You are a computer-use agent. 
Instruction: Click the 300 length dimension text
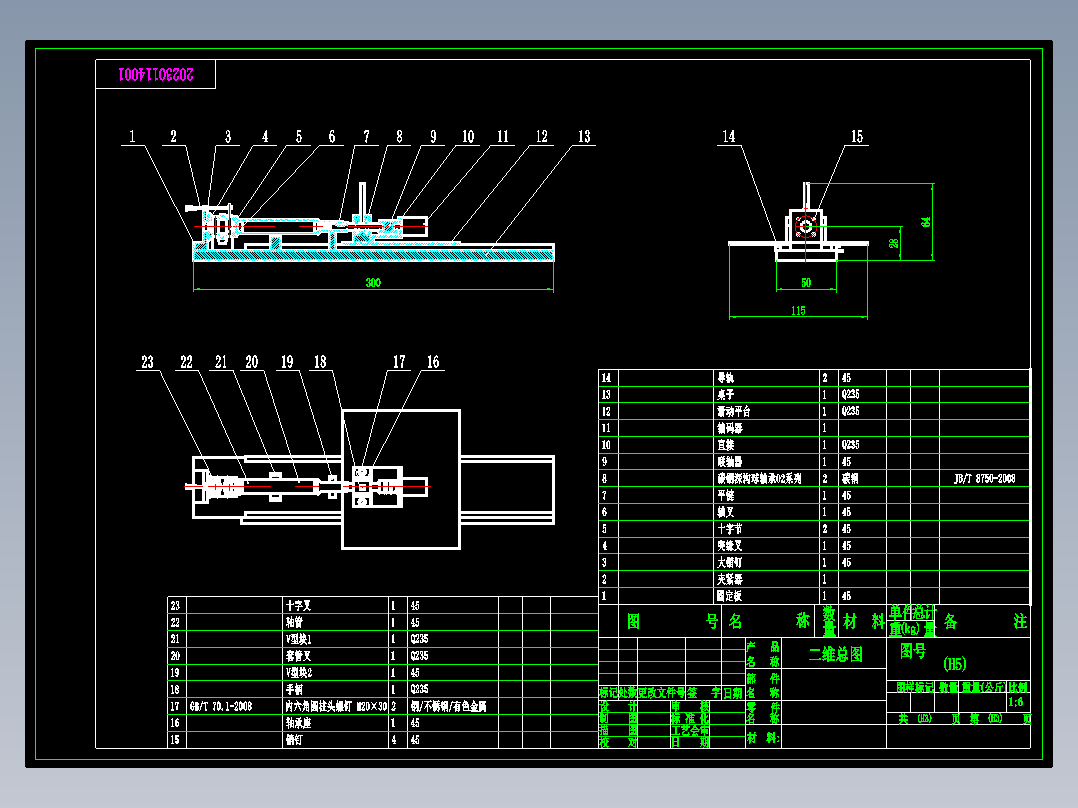click(x=373, y=283)
